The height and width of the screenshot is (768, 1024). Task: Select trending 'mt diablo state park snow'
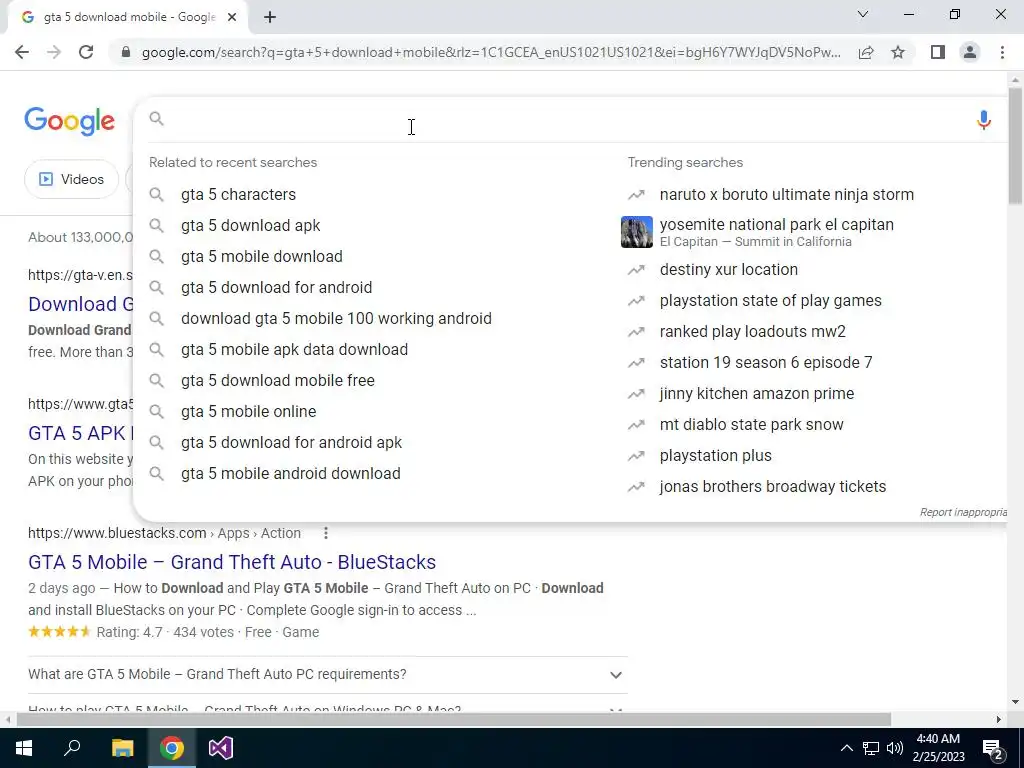point(752,424)
